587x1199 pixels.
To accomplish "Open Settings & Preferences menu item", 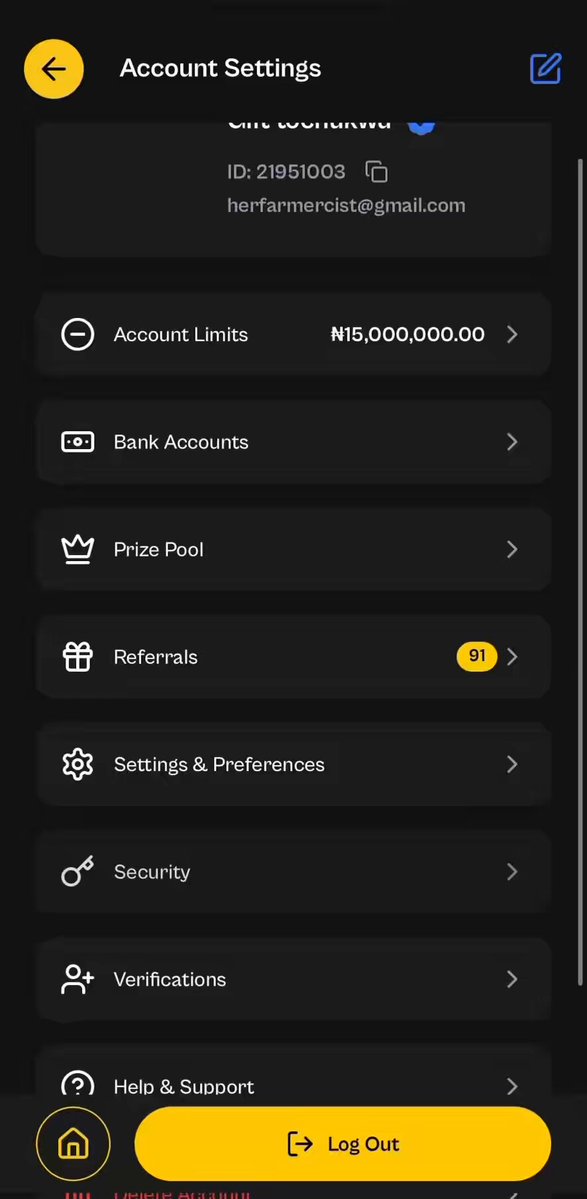I will click(x=294, y=765).
